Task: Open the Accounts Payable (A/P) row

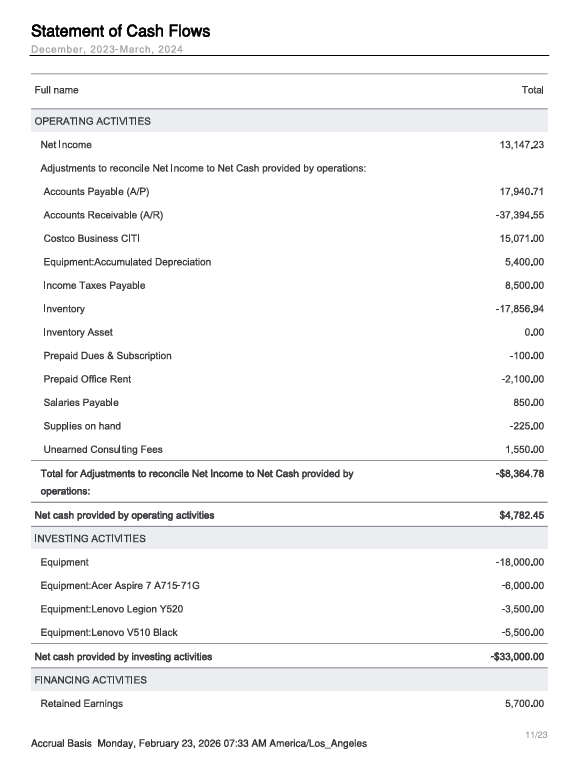Action: tap(289, 191)
